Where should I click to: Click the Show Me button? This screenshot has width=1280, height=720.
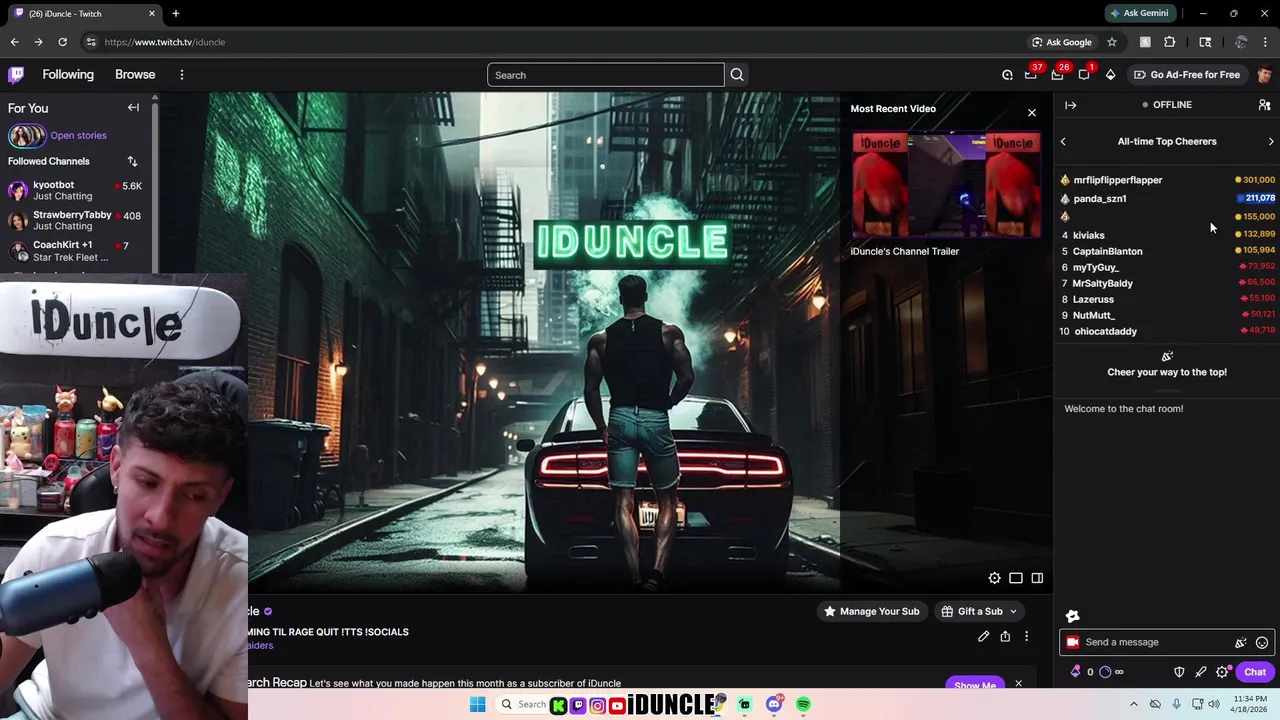point(974,685)
